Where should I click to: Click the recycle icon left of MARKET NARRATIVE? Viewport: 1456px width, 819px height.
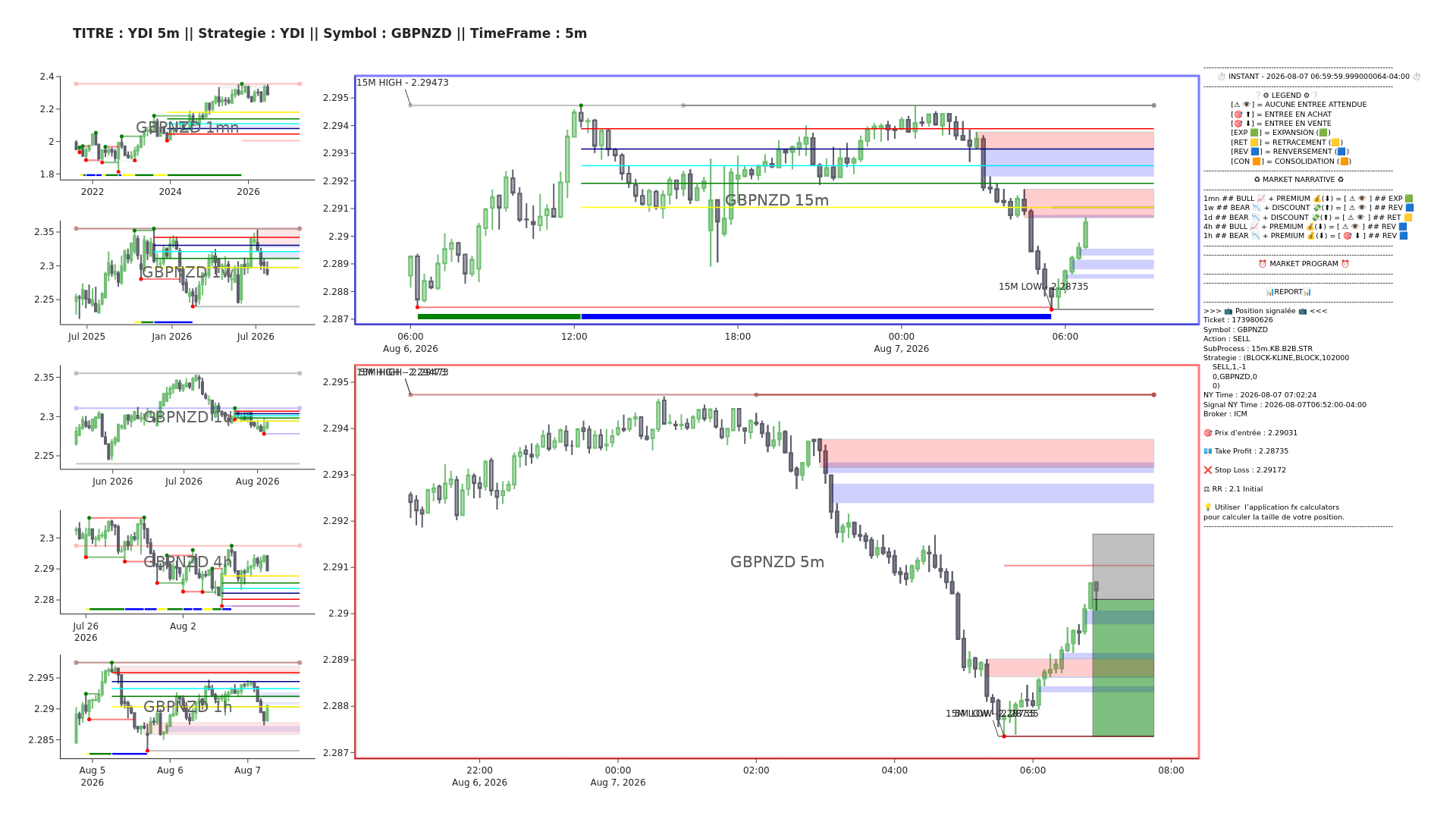coord(1257,180)
